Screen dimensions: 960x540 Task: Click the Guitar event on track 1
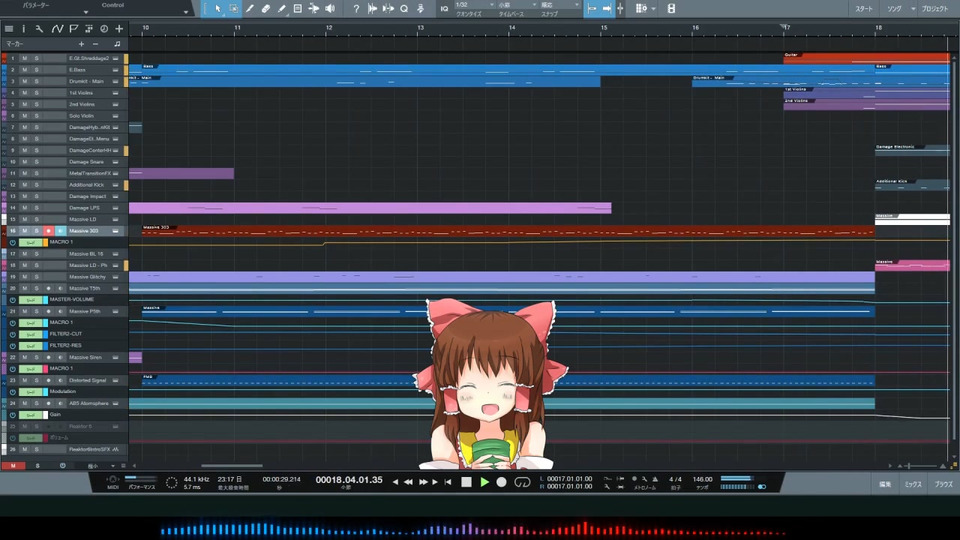(866, 58)
